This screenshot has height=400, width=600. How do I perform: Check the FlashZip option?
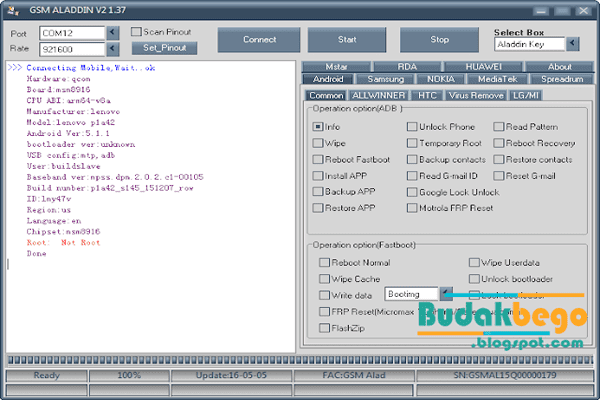(x=324, y=328)
